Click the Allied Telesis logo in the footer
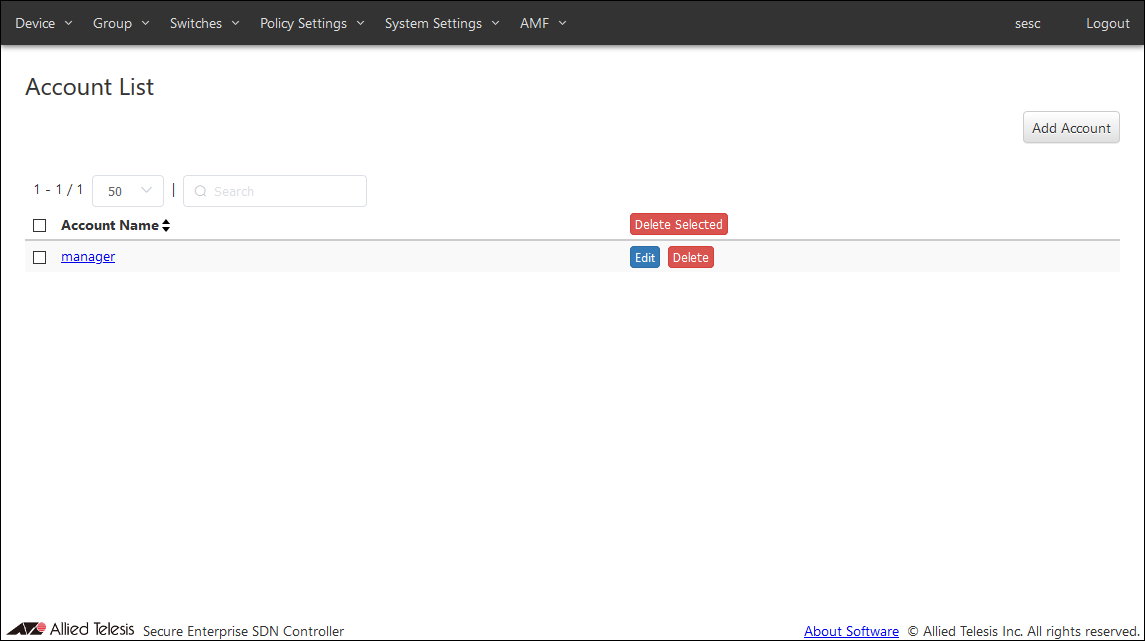 (70, 629)
